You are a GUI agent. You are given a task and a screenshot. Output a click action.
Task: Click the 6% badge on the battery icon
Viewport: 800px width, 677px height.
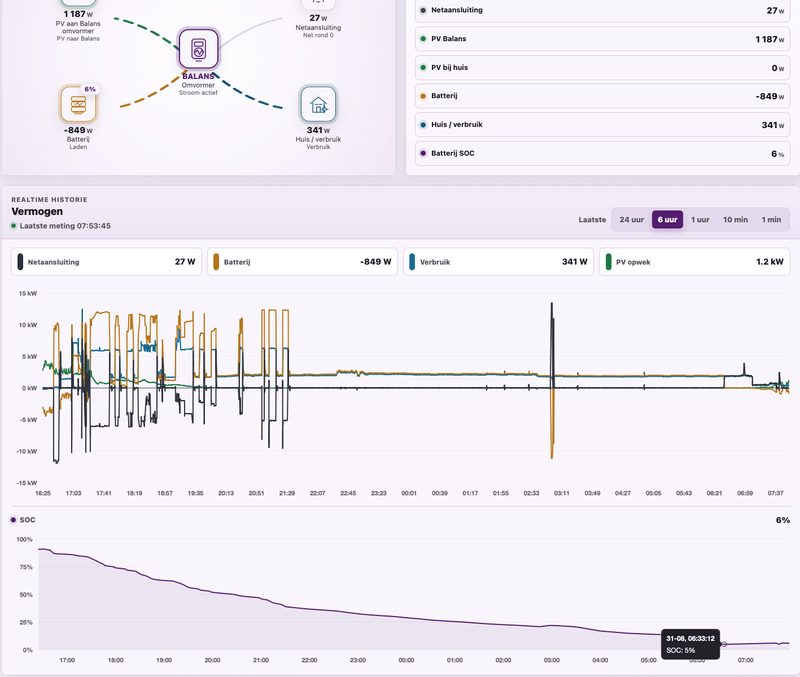90,89
